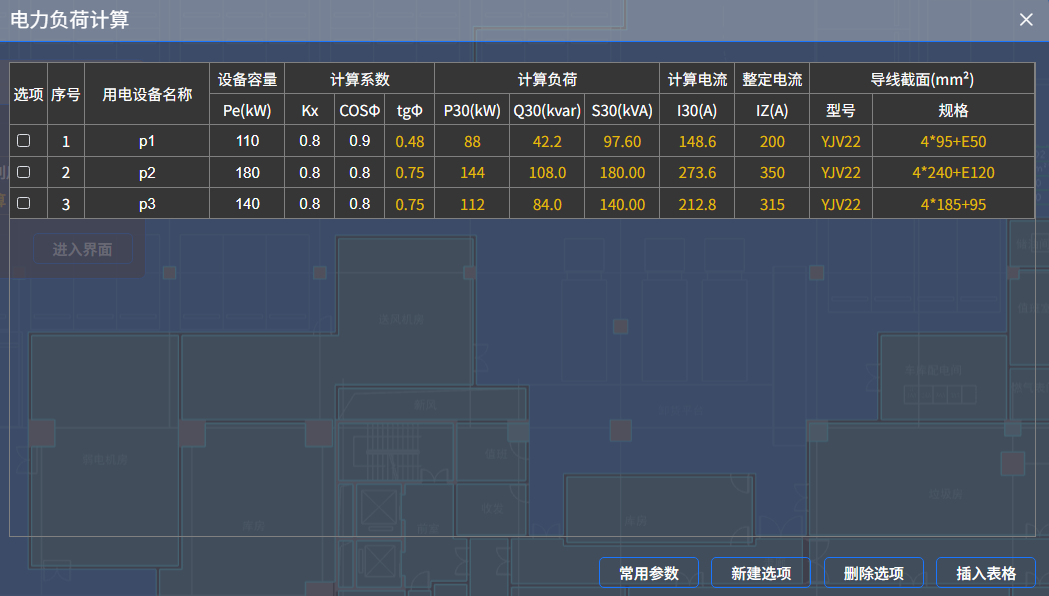The width and height of the screenshot is (1049, 596).
Task: Select the device name cell p2
Action: (147, 173)
